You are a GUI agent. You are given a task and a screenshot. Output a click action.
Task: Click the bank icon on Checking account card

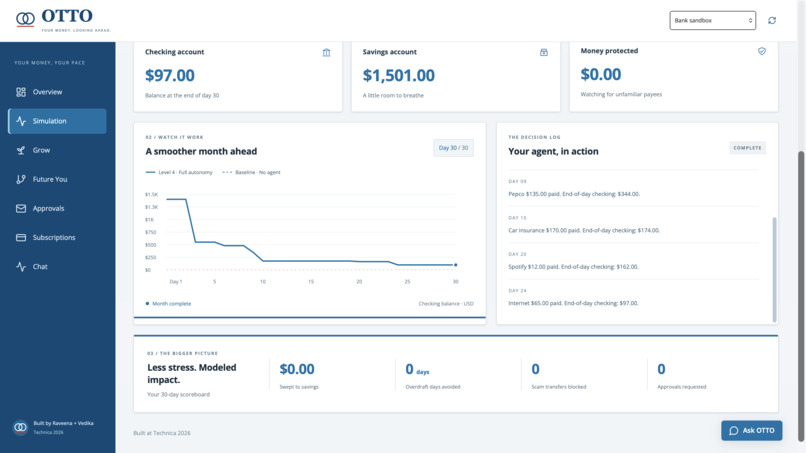326,52
